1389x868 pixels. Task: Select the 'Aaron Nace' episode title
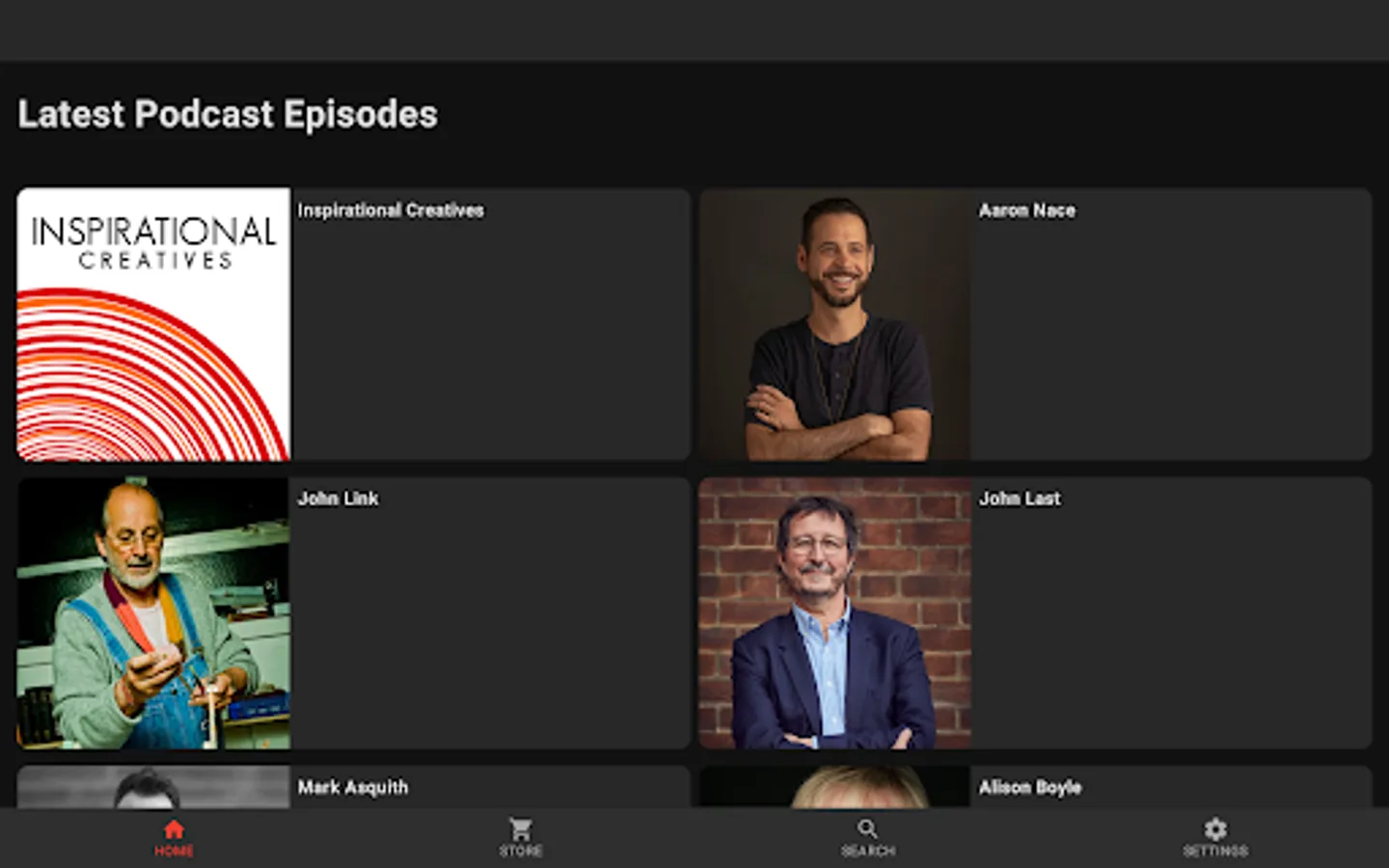tap(1027, 210)
